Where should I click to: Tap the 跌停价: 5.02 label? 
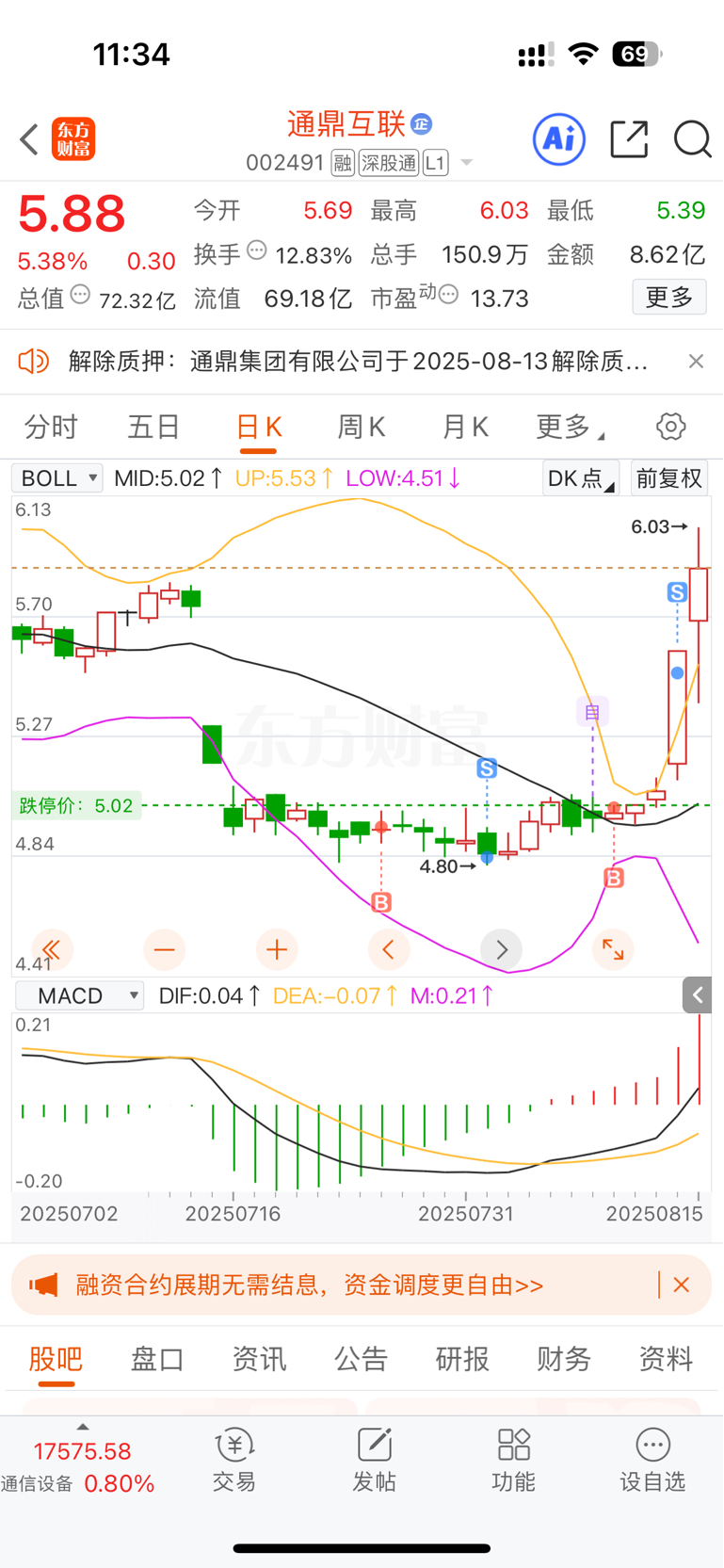[76, 806]
